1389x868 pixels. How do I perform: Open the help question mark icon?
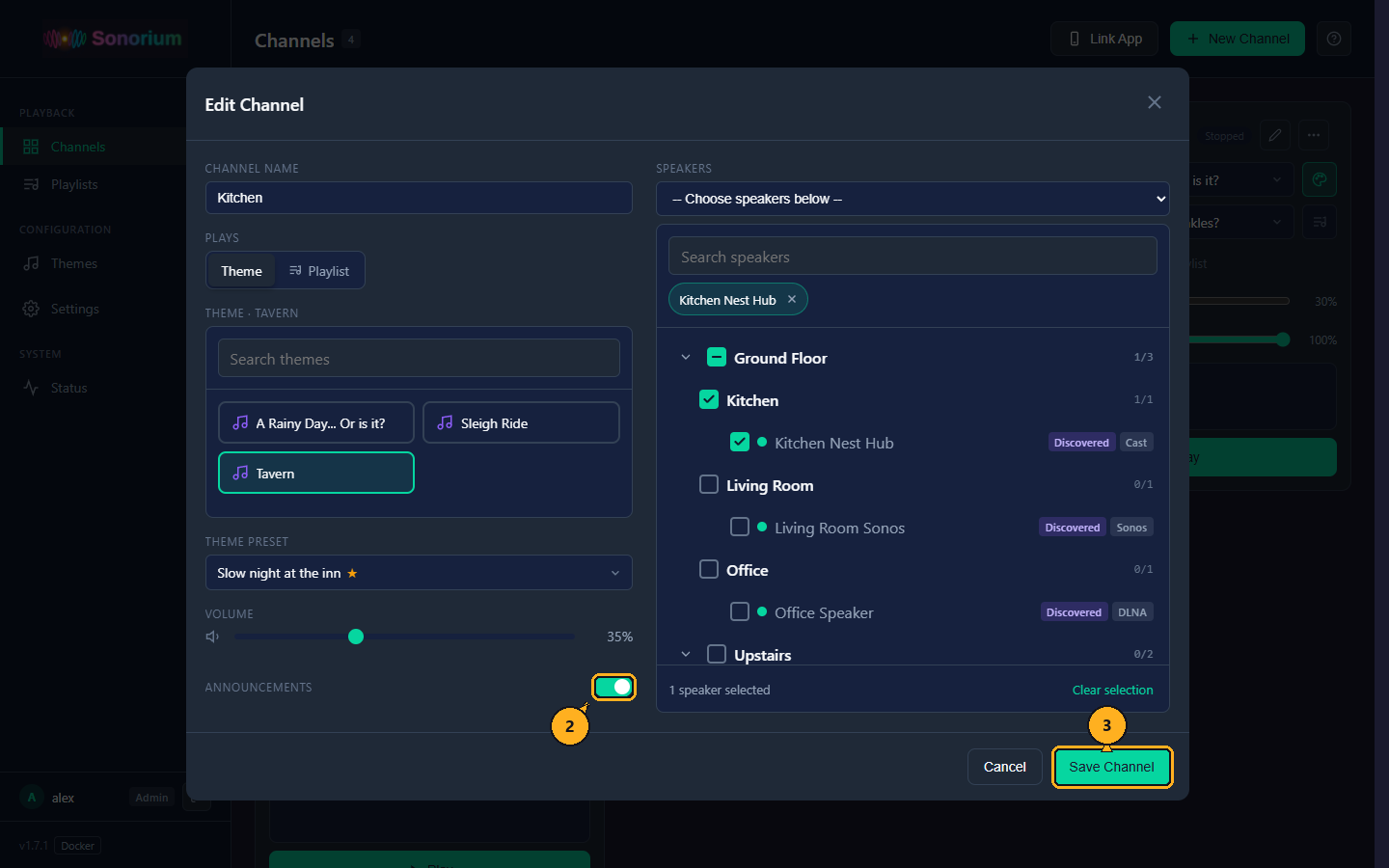[1334, 39]
